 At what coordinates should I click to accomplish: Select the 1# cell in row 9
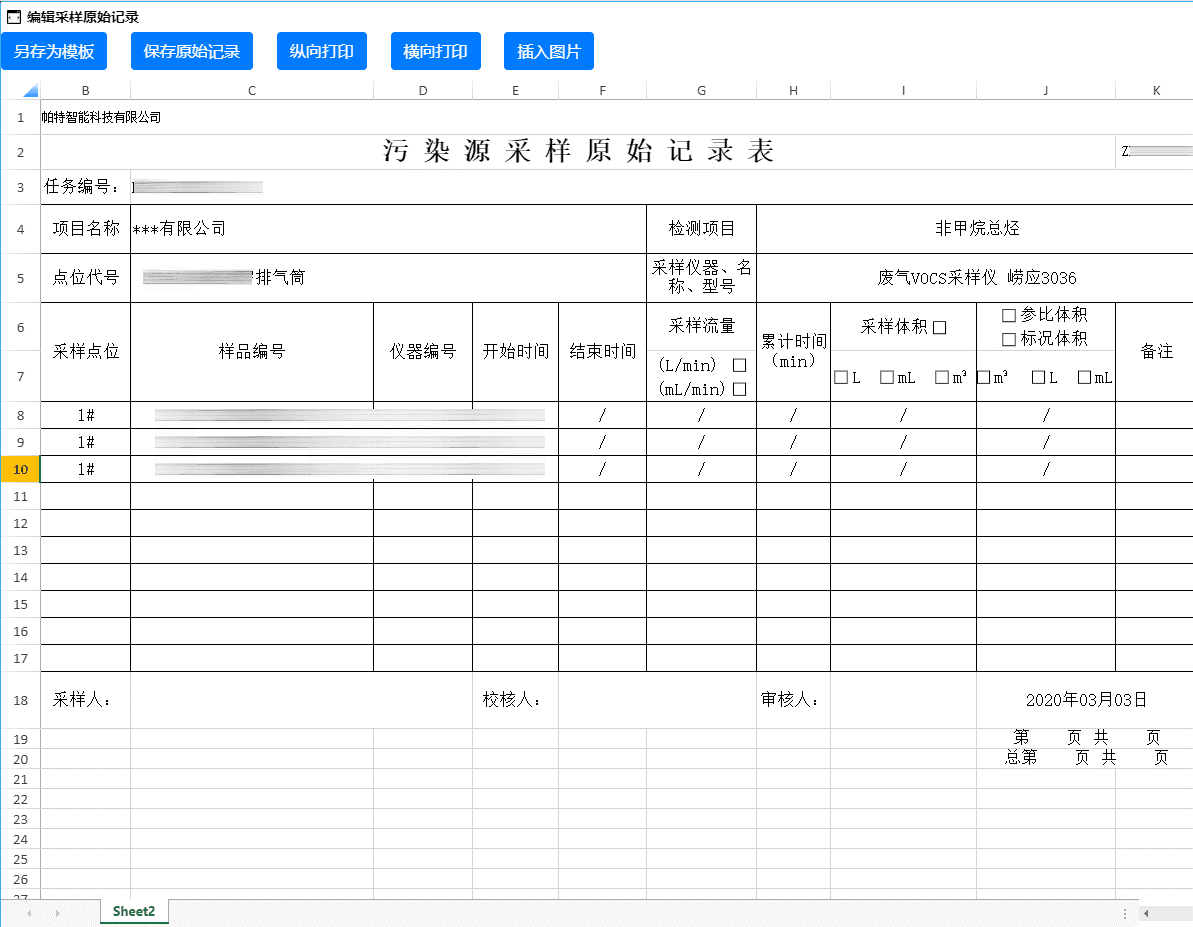coord(85,442)
